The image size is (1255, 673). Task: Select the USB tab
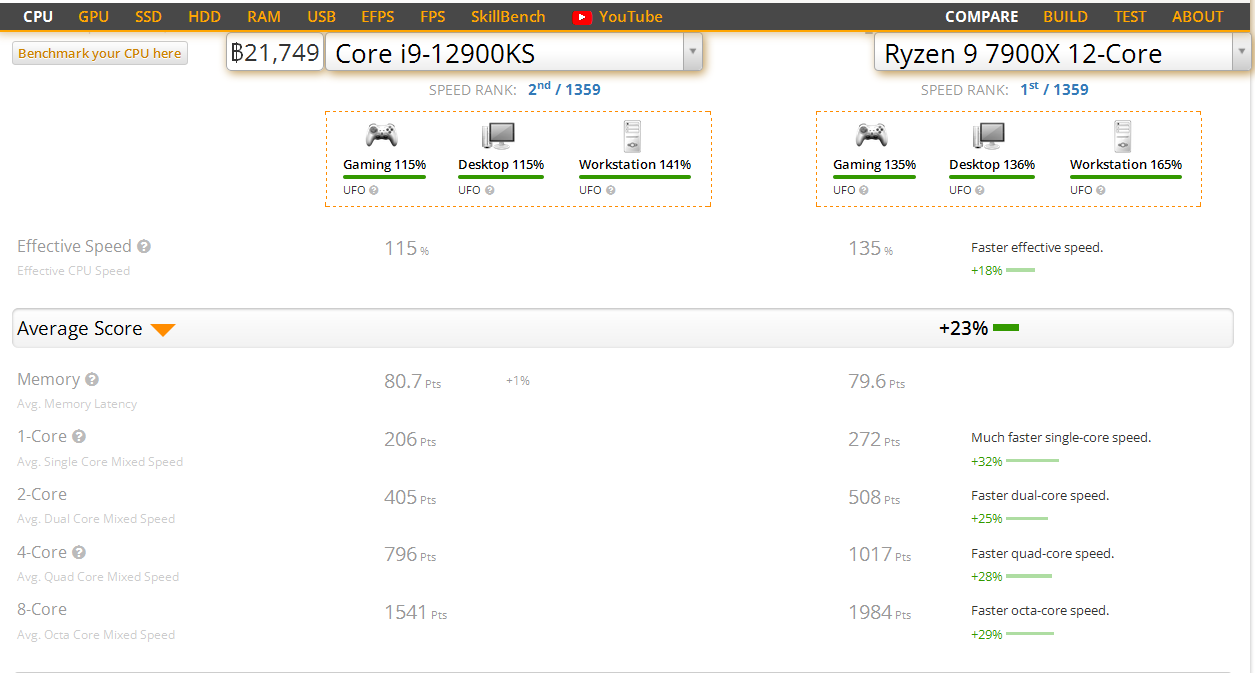322,16
